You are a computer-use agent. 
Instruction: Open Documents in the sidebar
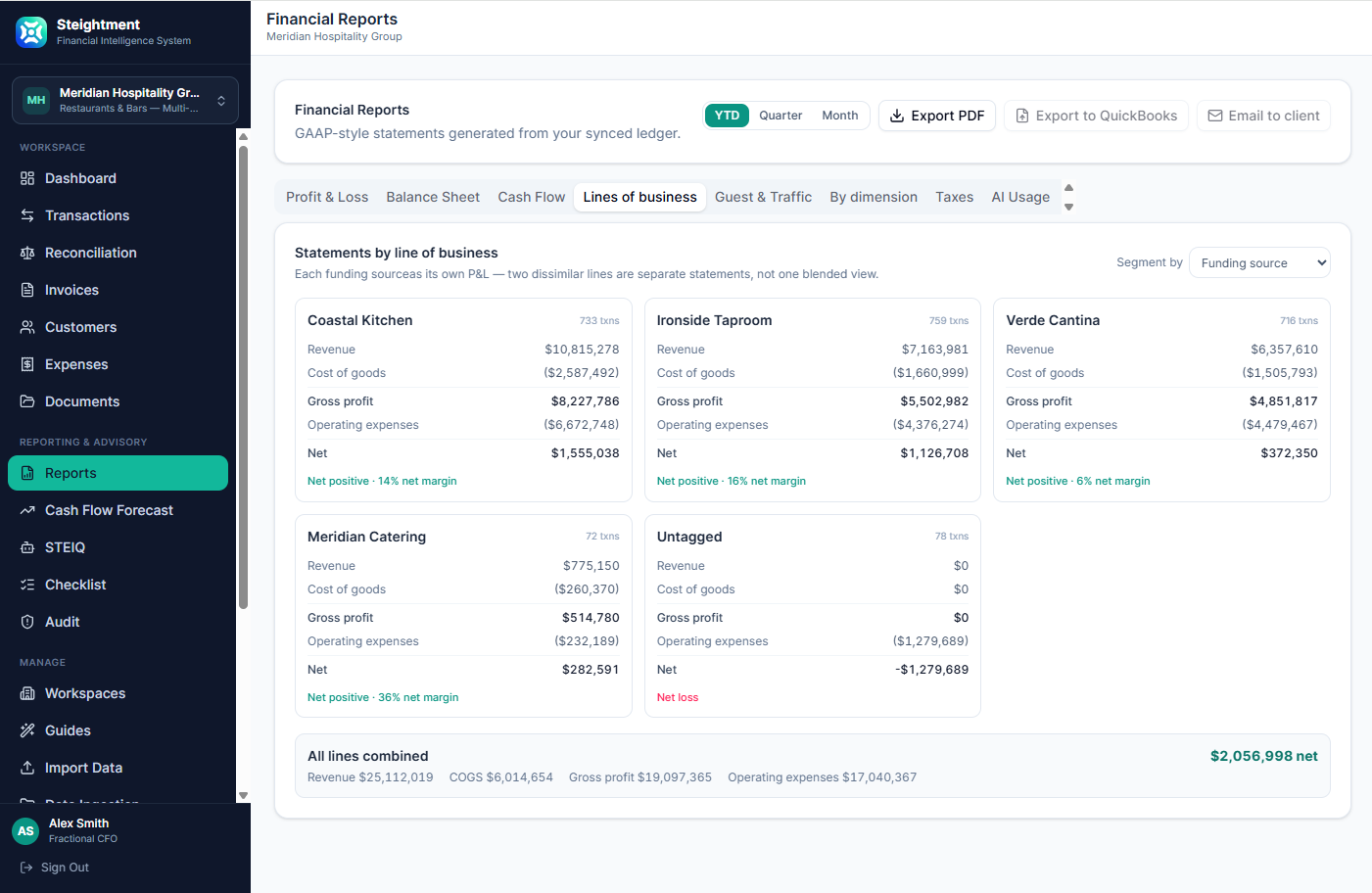coord(118,401)
